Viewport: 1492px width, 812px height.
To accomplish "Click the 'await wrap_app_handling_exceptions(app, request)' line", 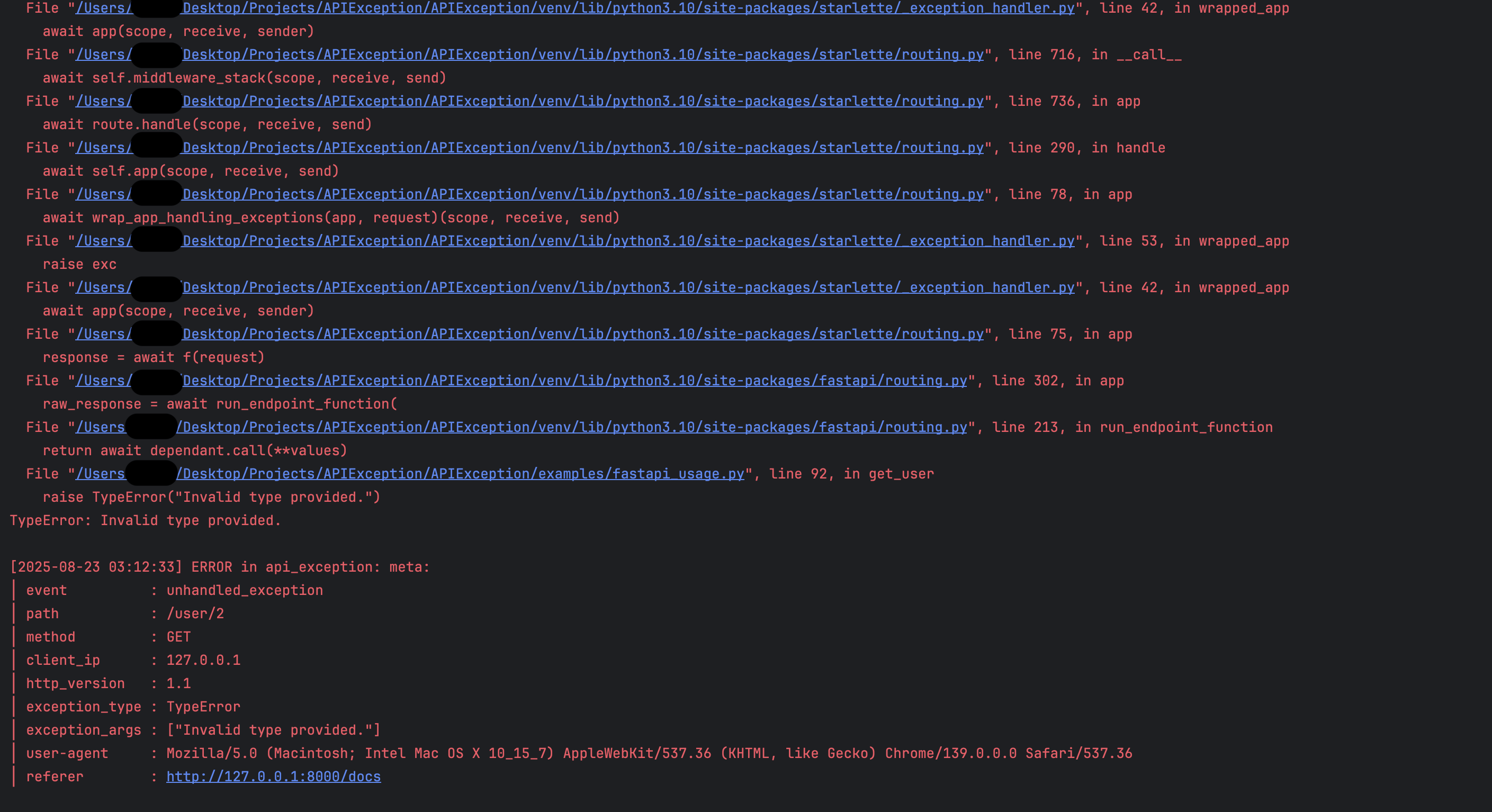I will (331, 218).
